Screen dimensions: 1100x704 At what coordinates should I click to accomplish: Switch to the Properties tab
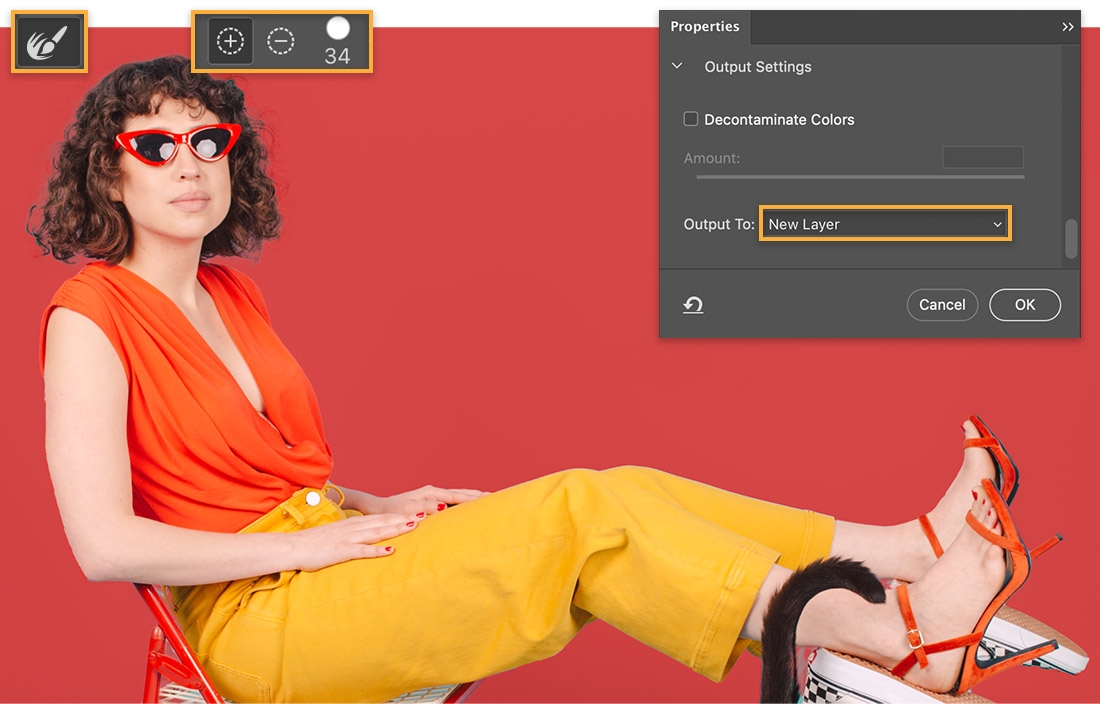pyautogui.click(x=704, y=27)
